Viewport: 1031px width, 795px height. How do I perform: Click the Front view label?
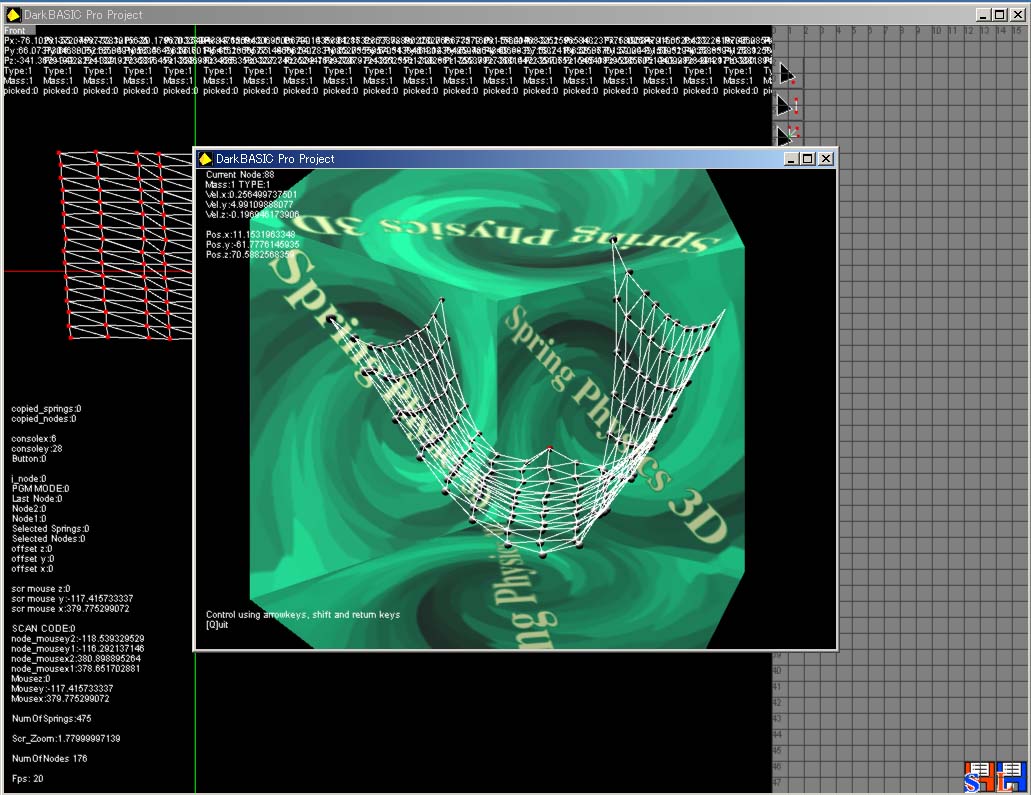(15, 30)
